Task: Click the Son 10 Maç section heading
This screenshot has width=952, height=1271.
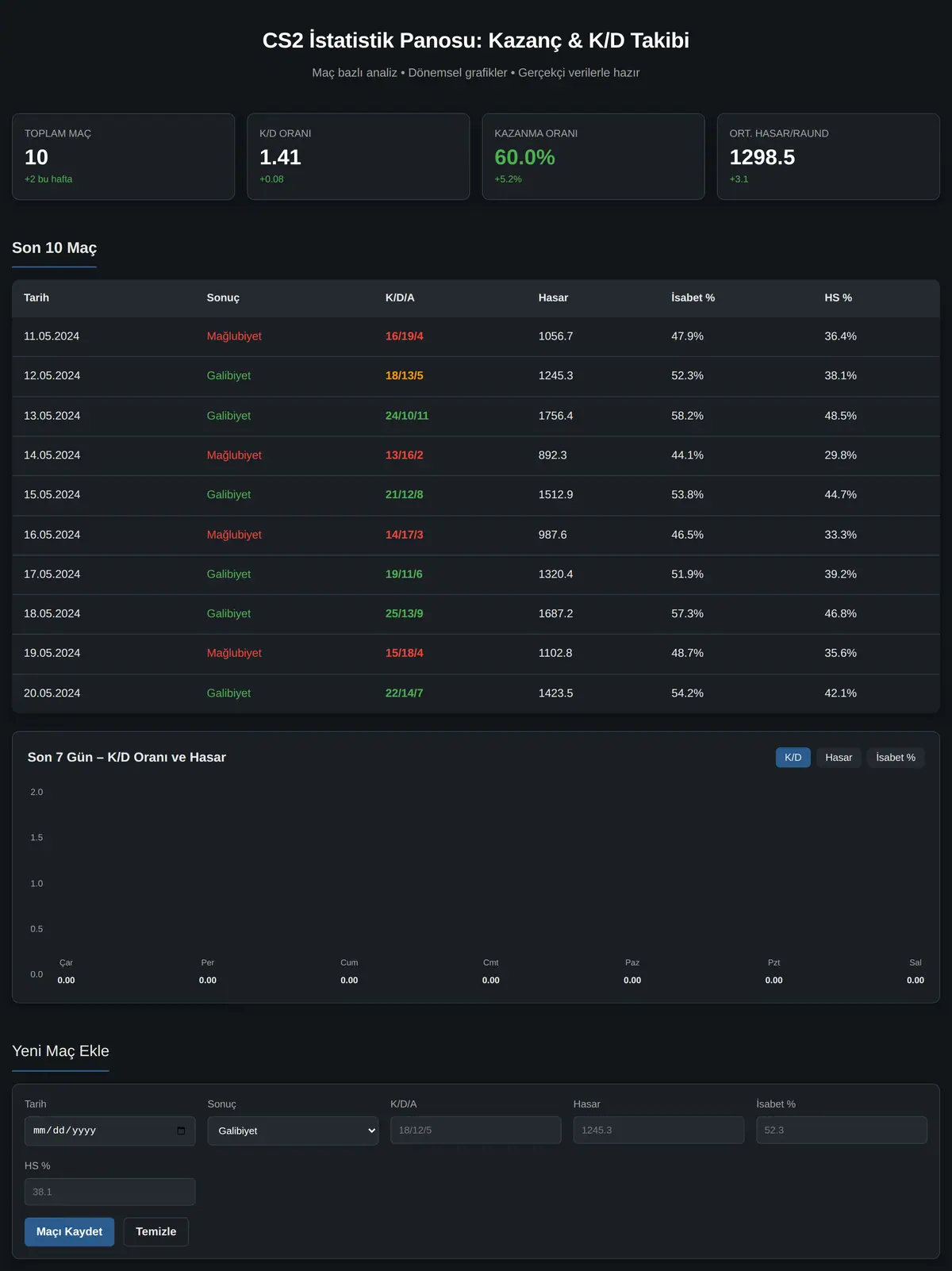Action: pos(54,248)
